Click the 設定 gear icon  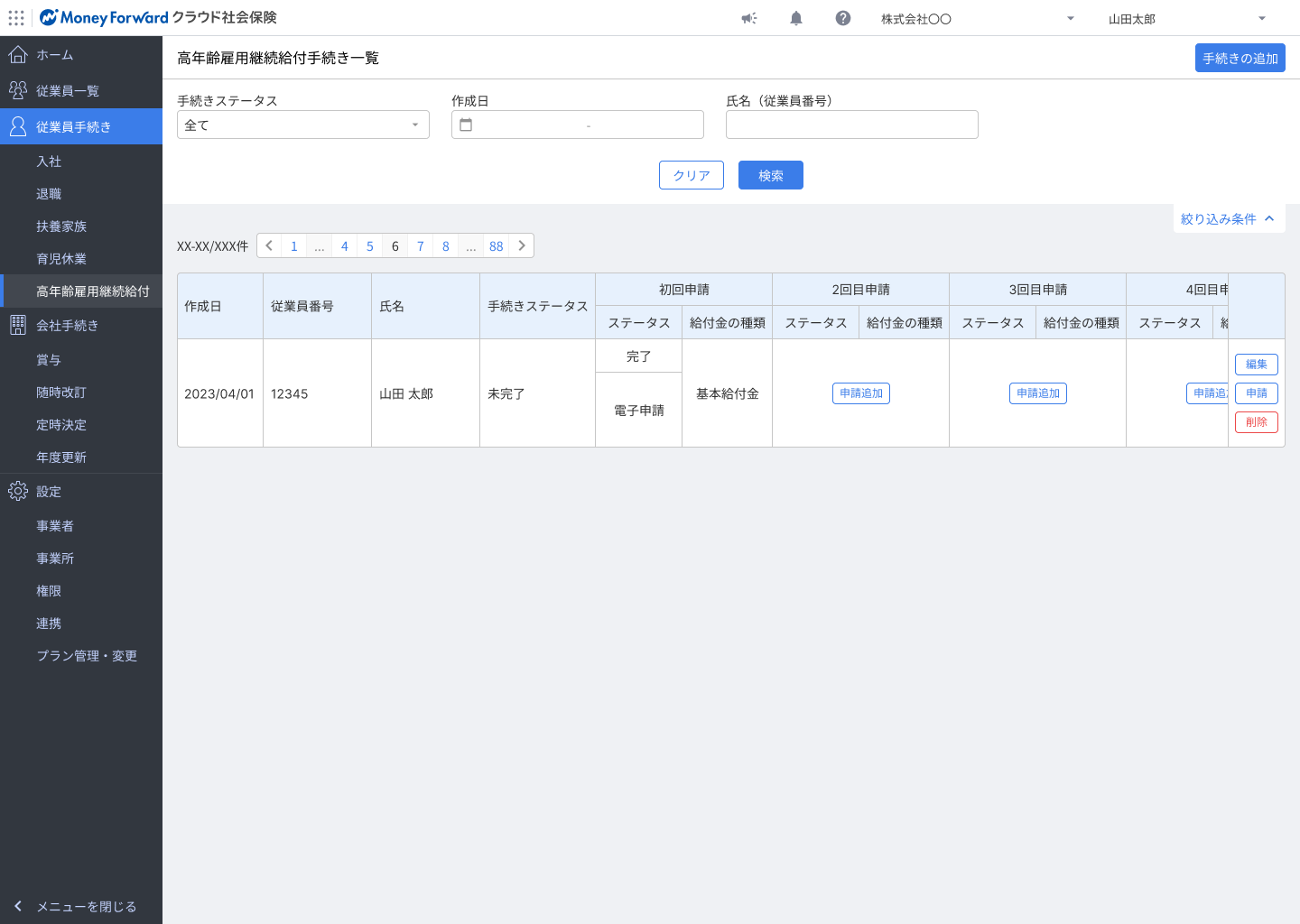(17, 491)
